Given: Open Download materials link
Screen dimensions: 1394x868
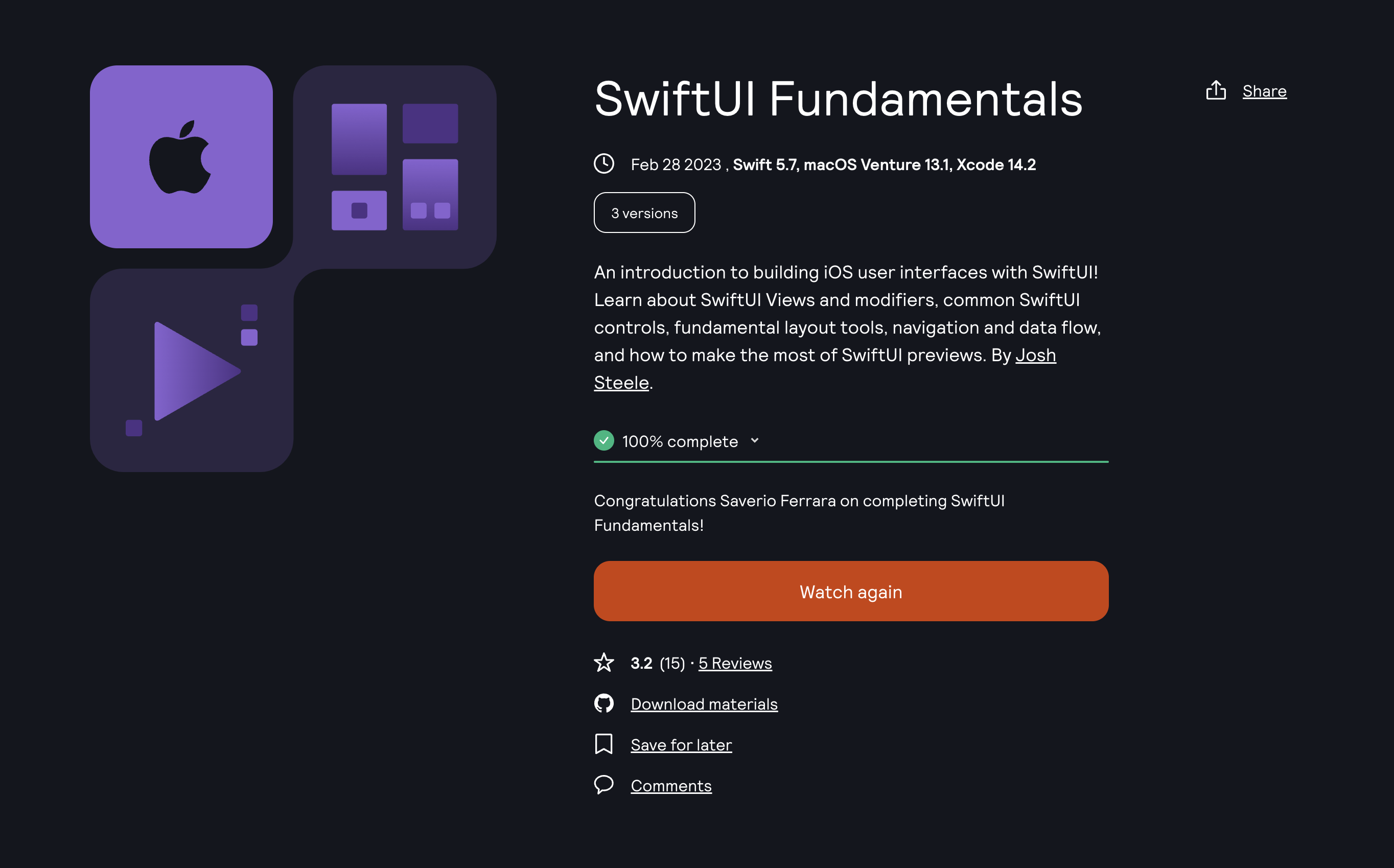Looking at the screenshot, I should pyautogui.click(x=704, y=704).
